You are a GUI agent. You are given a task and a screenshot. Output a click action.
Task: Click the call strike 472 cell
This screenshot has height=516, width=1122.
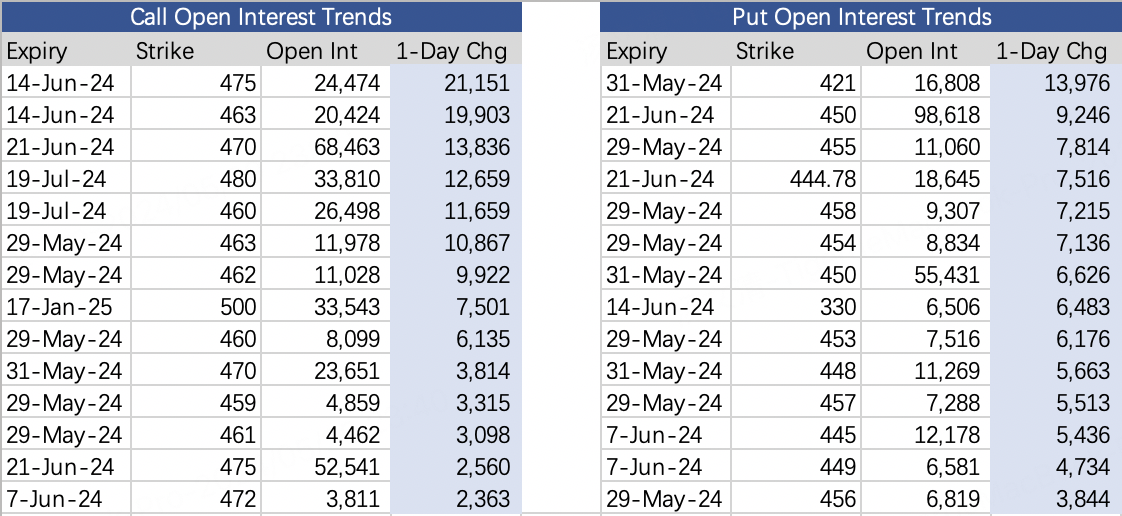(197, 499)
